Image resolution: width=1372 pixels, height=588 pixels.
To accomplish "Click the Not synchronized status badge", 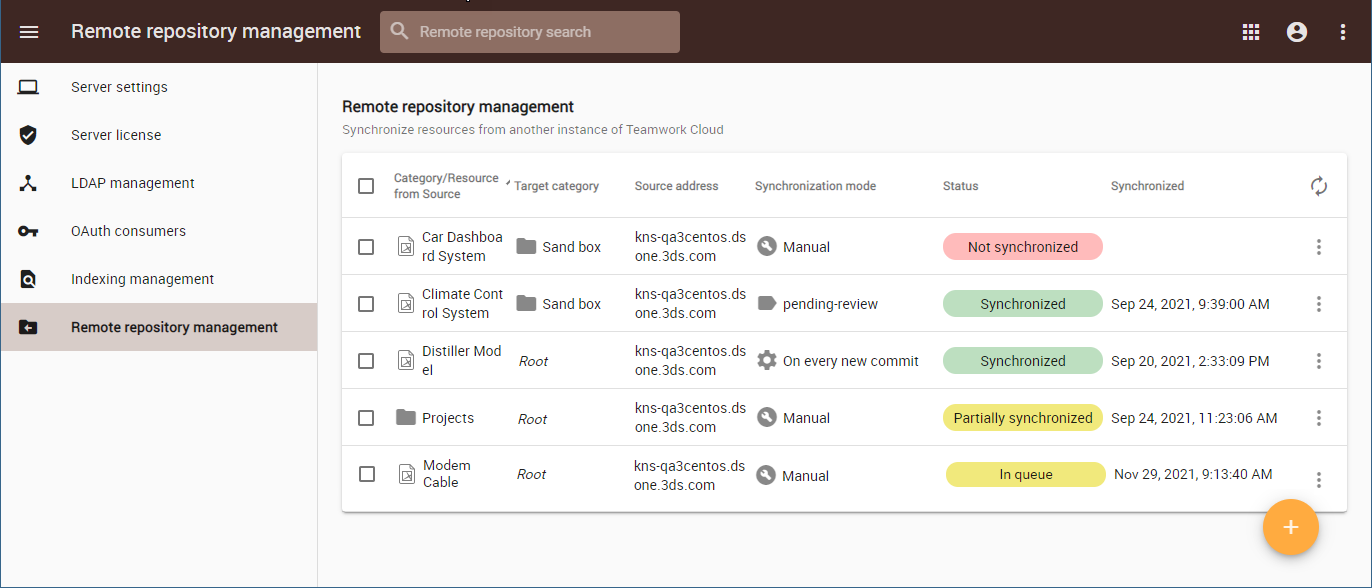I will [1022, 247].
